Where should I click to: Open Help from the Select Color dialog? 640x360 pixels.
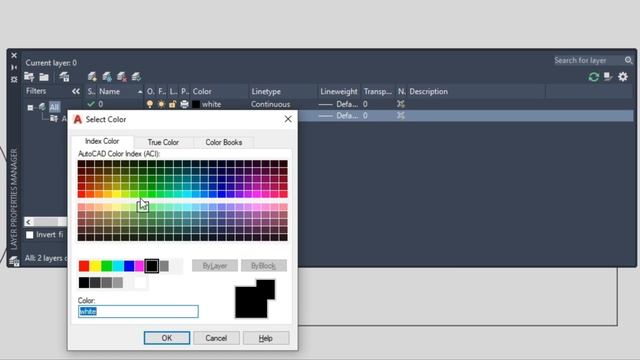point(266,338)
